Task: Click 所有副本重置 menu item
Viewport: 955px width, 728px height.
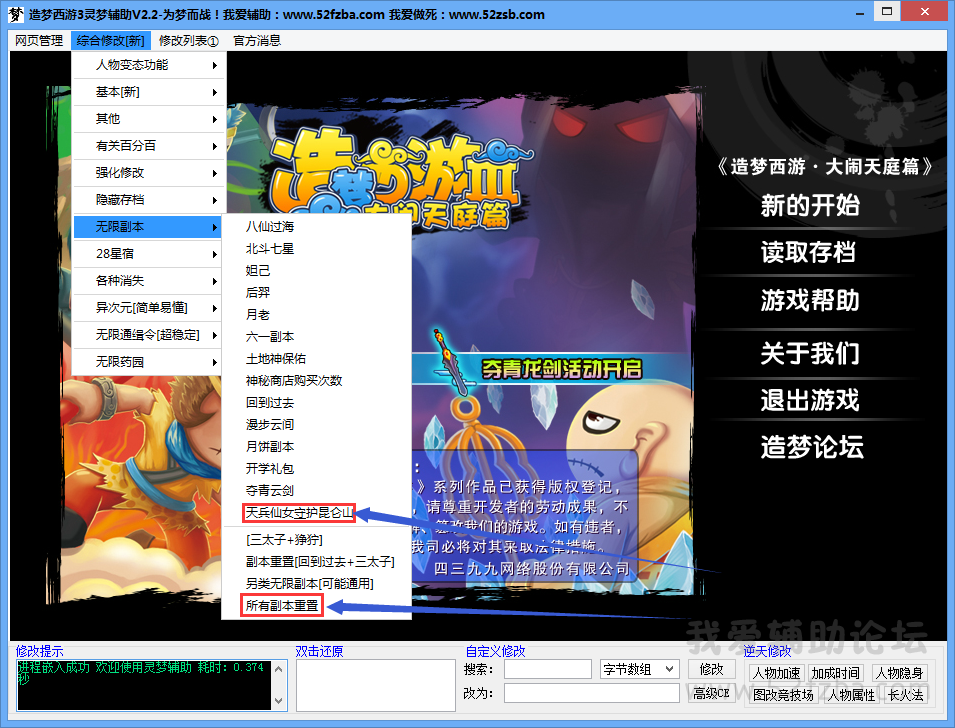Action: click(317, 606)
